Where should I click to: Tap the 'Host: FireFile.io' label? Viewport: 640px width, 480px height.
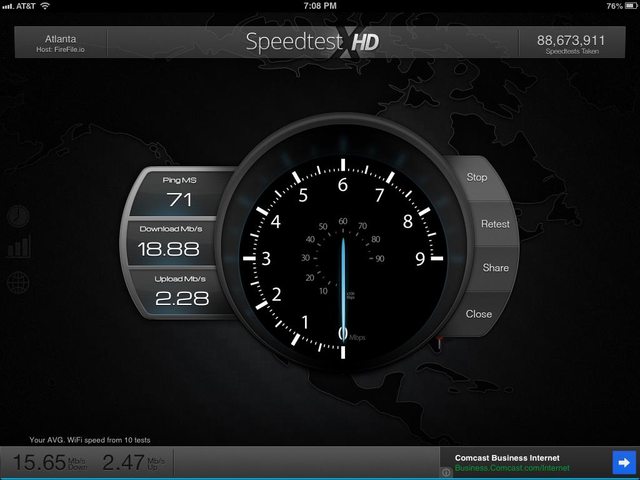60,49
